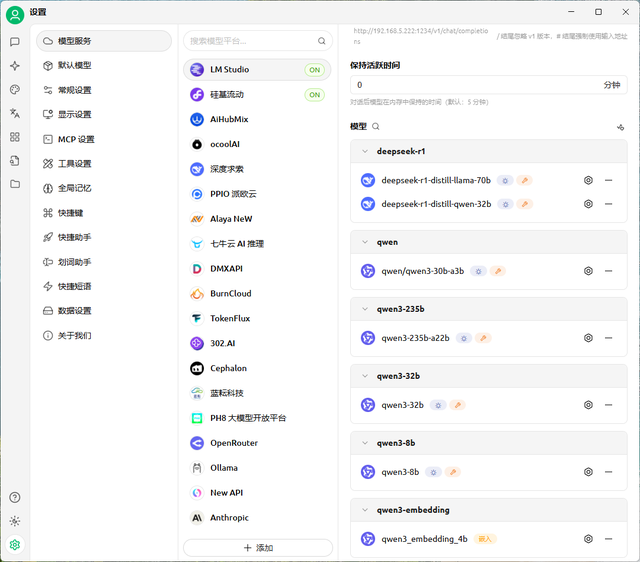Viewport: 640px width, 562px height.
Task: Open settings for qwen/qwen3-30b-a3b
Action: (588, 271)
